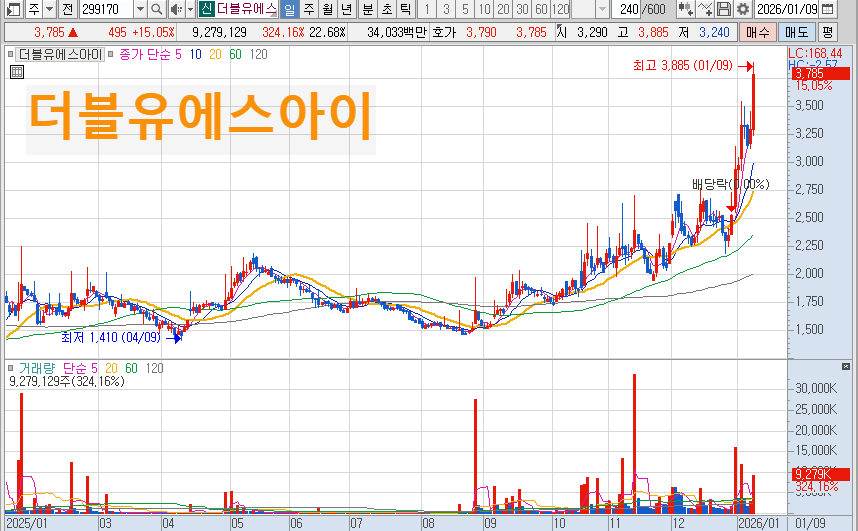Open chart settings gear icon
858x531 pixels.
pyautogui.click(x=743, y=9)
